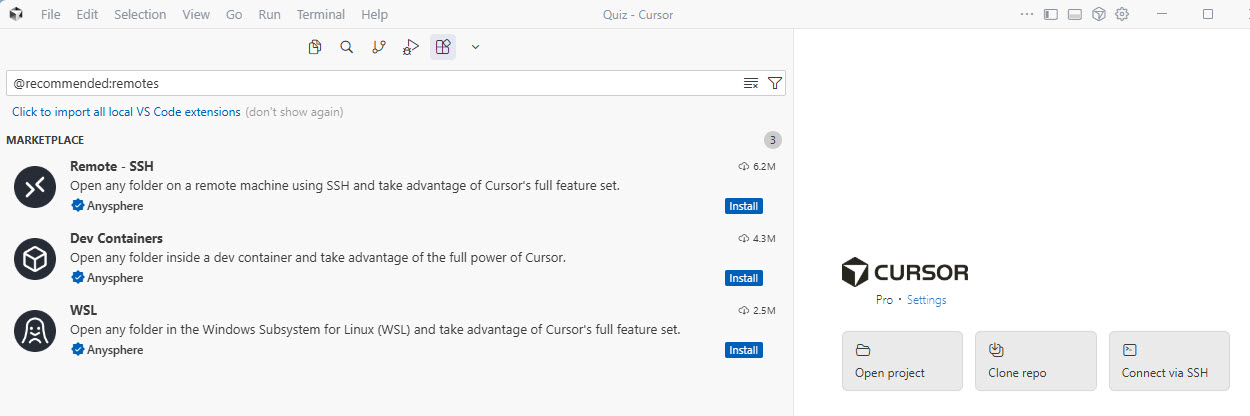Click the '(don't show again)' link
1250x416 pixels.
click(294, 112)
